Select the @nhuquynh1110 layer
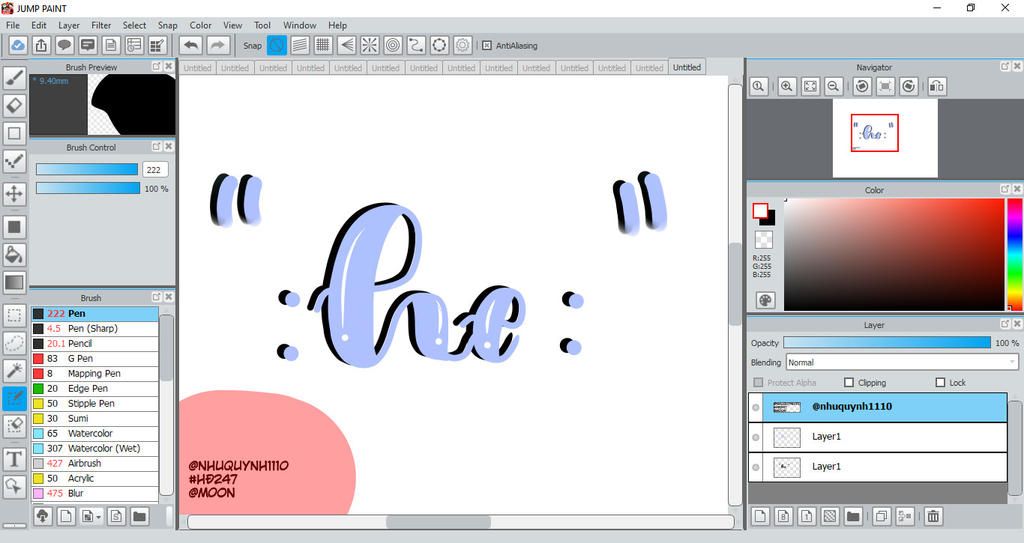 [878, 407]
